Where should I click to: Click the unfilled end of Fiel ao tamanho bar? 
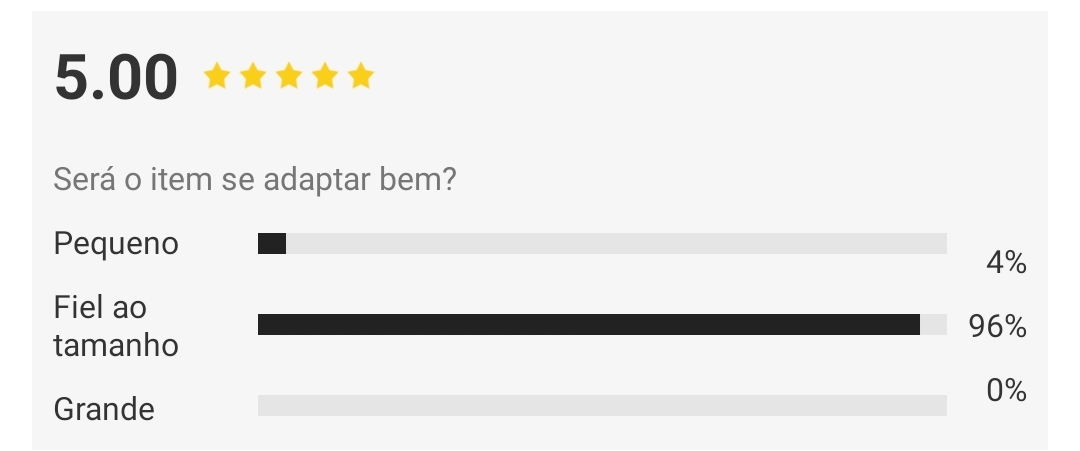click(933, 324)
